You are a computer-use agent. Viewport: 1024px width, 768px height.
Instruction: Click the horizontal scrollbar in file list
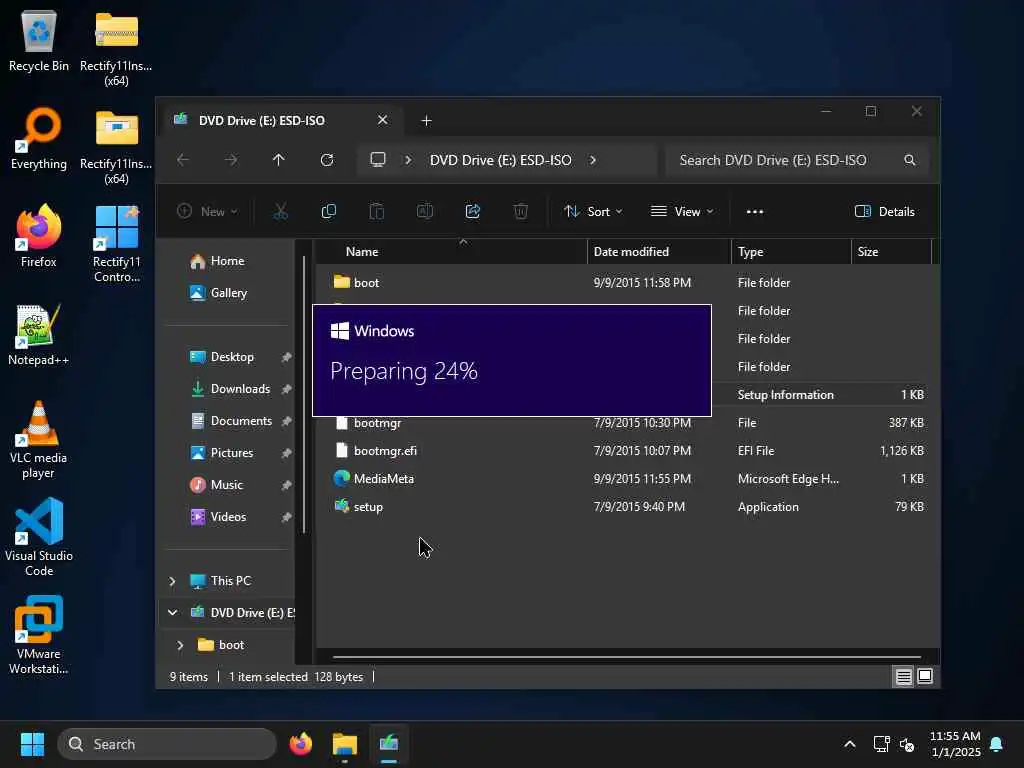(x=627, y=657)
